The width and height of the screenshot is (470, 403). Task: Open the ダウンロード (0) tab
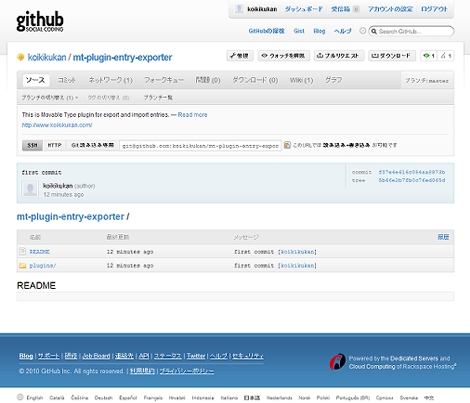pyautogui.click(x=255, y=80)
